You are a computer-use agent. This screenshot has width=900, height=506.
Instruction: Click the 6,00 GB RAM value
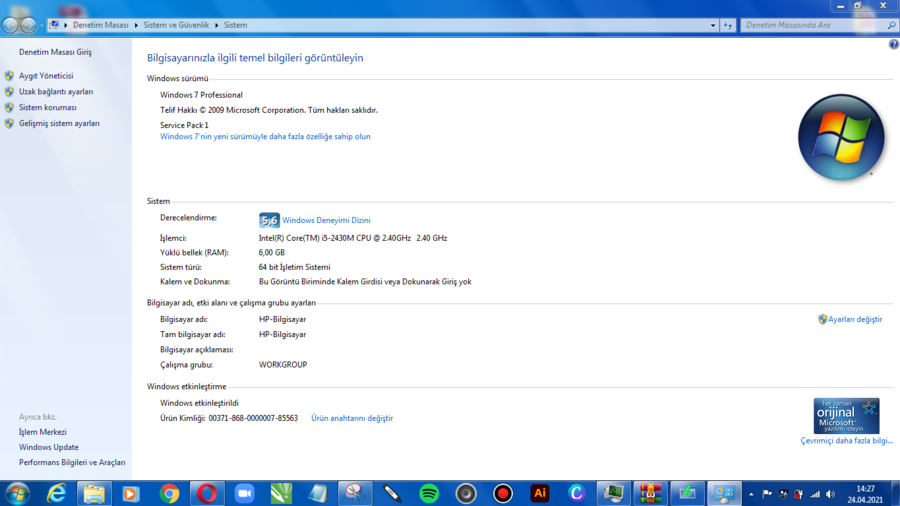271,252
